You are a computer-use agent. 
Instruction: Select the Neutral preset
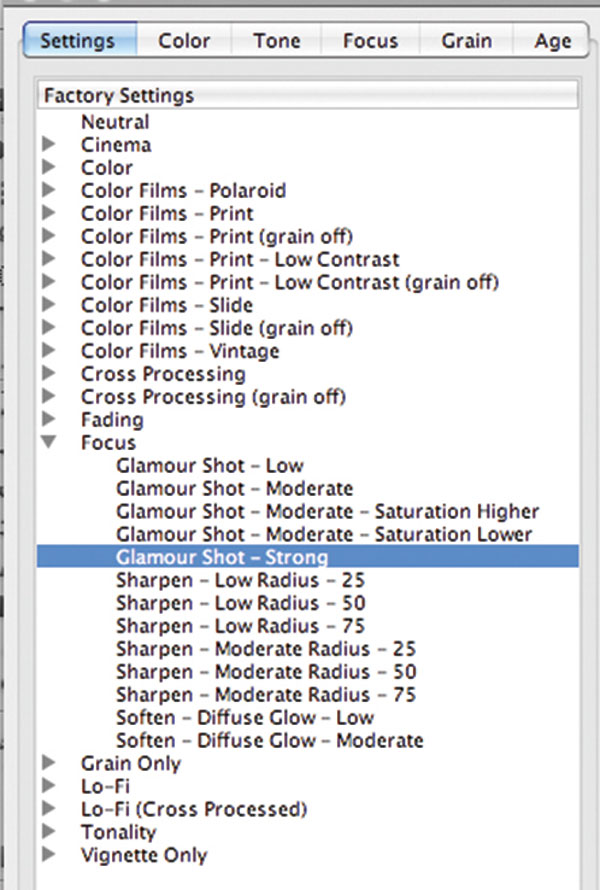[x=115, y=121]
